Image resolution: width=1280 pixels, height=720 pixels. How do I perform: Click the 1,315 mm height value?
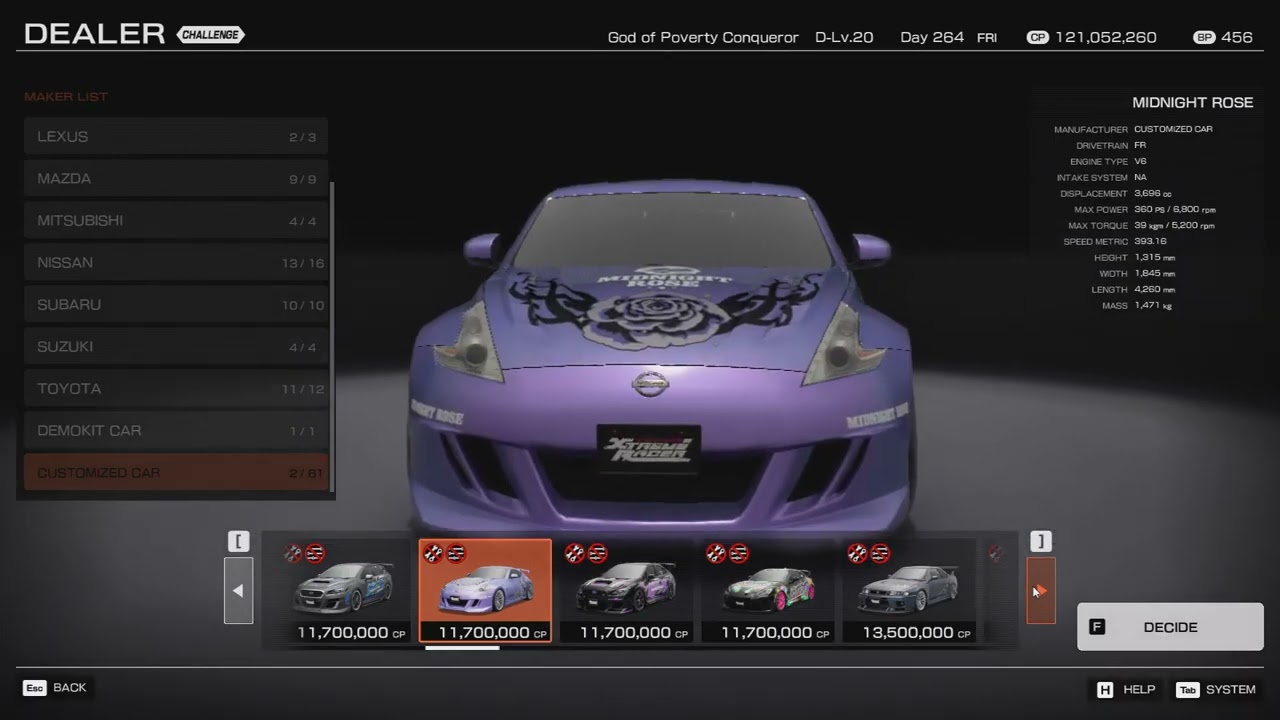pyautogui.click(x=1155, y=258)
